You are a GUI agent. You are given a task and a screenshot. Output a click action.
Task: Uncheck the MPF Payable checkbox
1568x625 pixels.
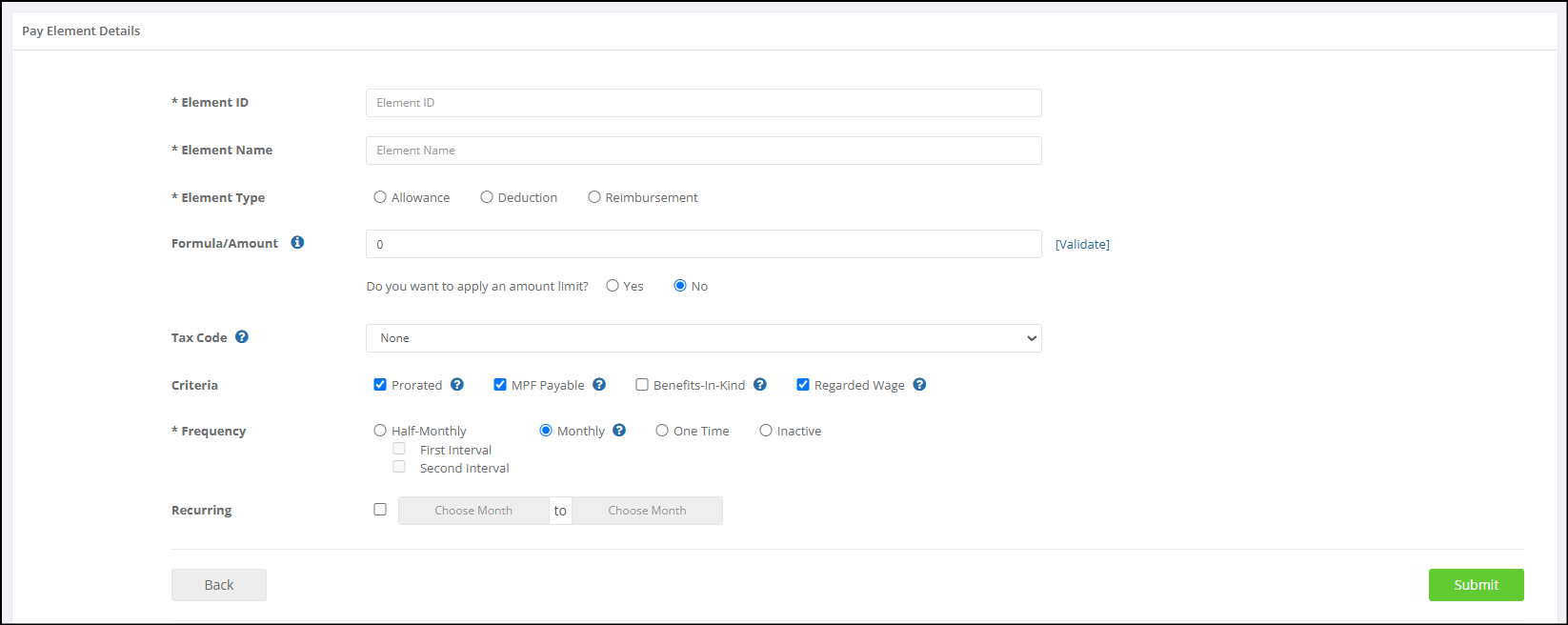(500, 385)
